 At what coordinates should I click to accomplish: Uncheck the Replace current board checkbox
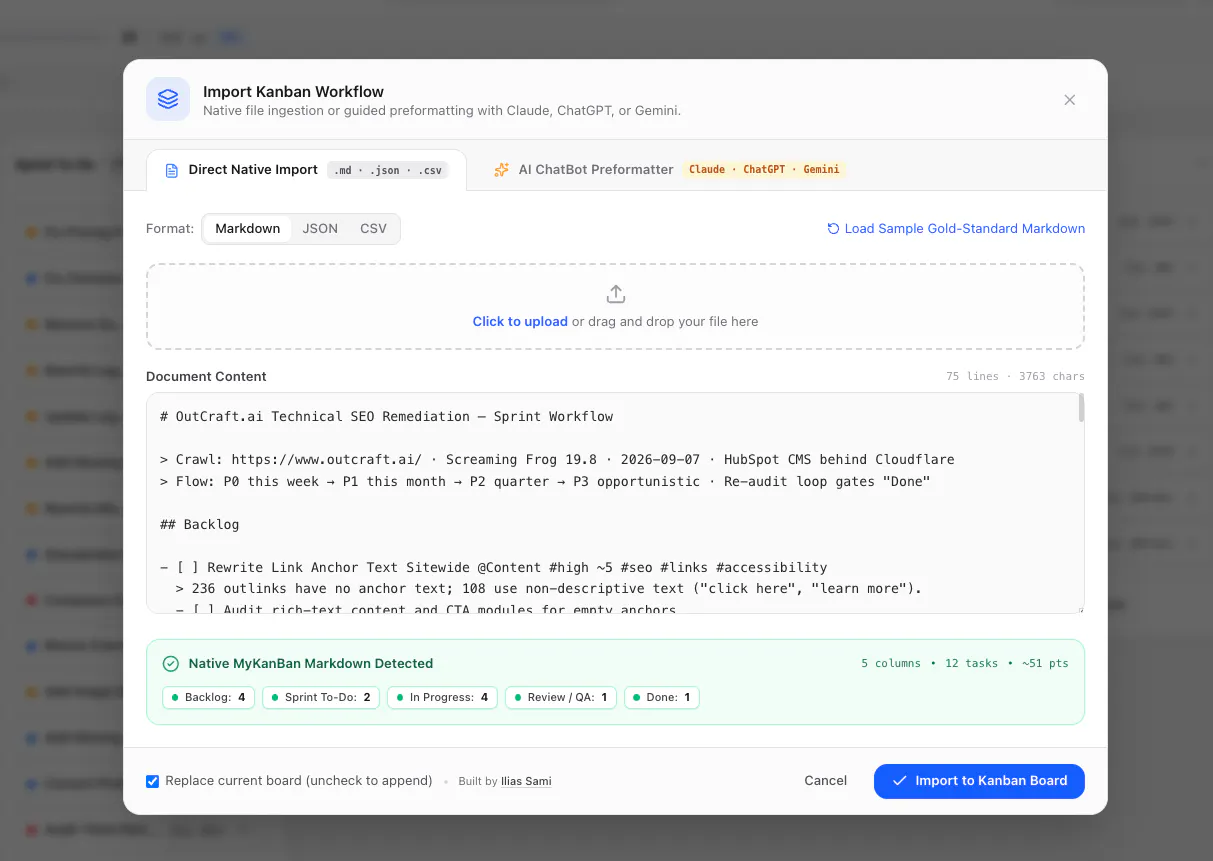[153, 781]
